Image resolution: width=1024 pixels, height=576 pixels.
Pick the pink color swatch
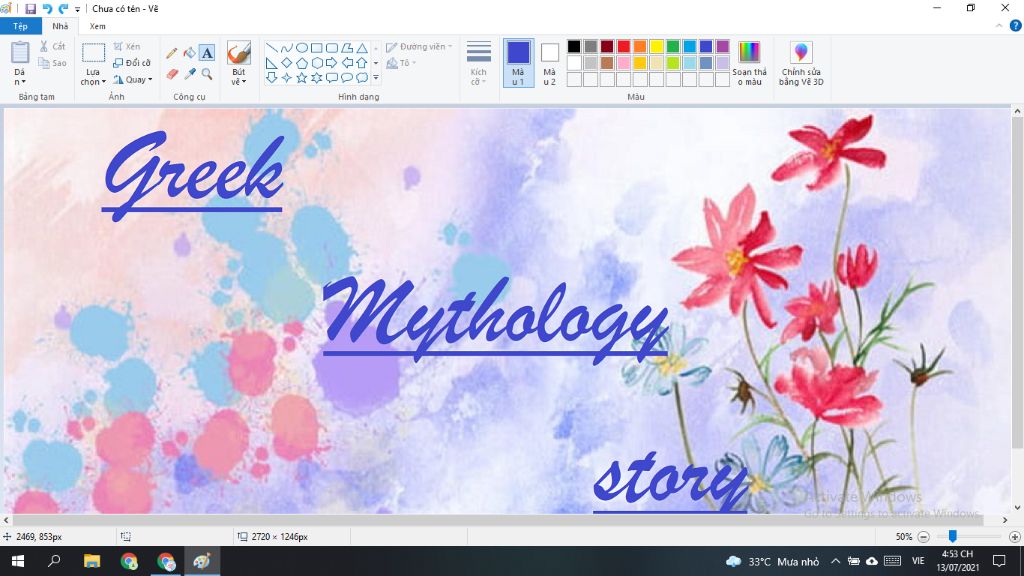click(624, 63)
